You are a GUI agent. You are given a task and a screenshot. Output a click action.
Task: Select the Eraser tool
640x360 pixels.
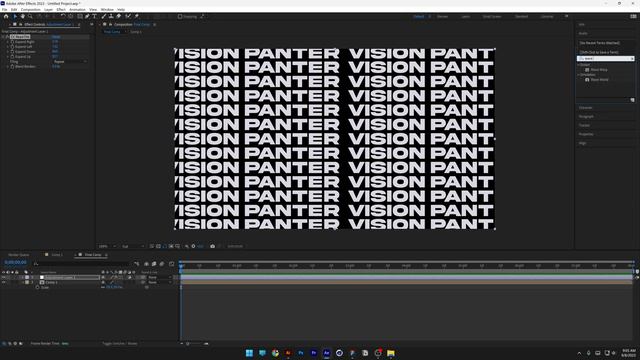(x=118, y=16)
